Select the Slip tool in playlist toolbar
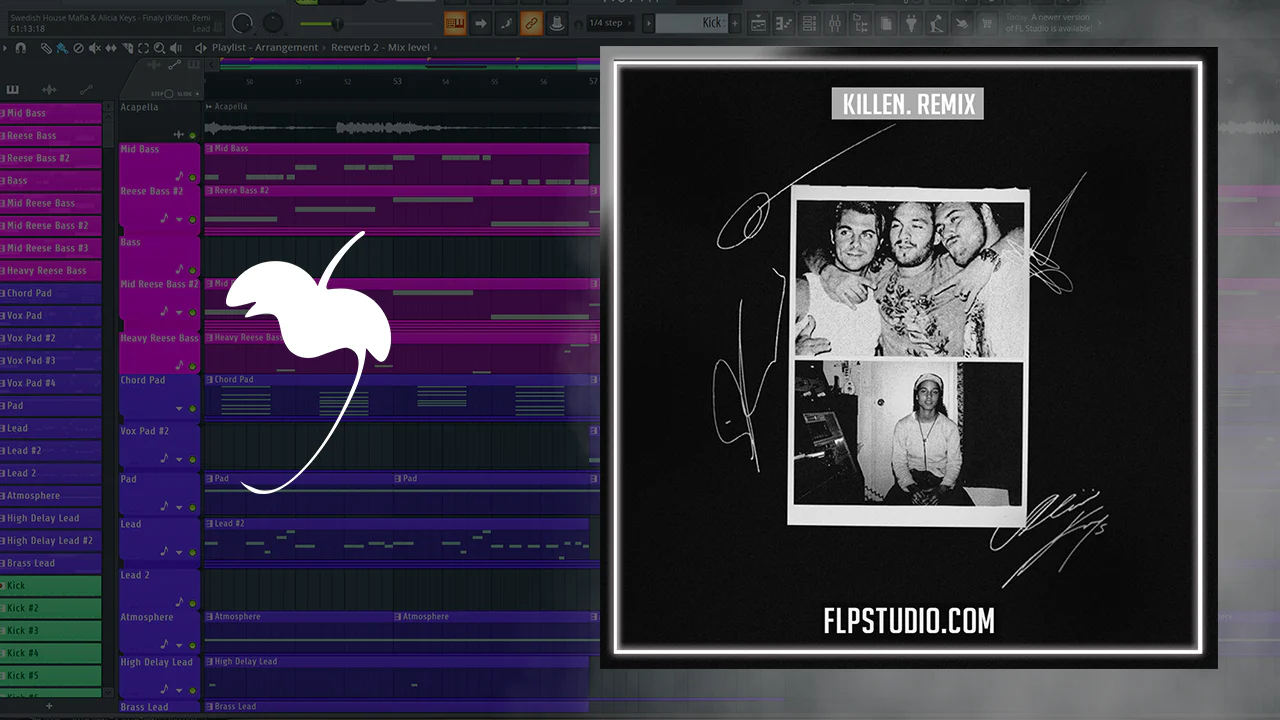The image size is (1280, 720). click(x=111, y=48)
